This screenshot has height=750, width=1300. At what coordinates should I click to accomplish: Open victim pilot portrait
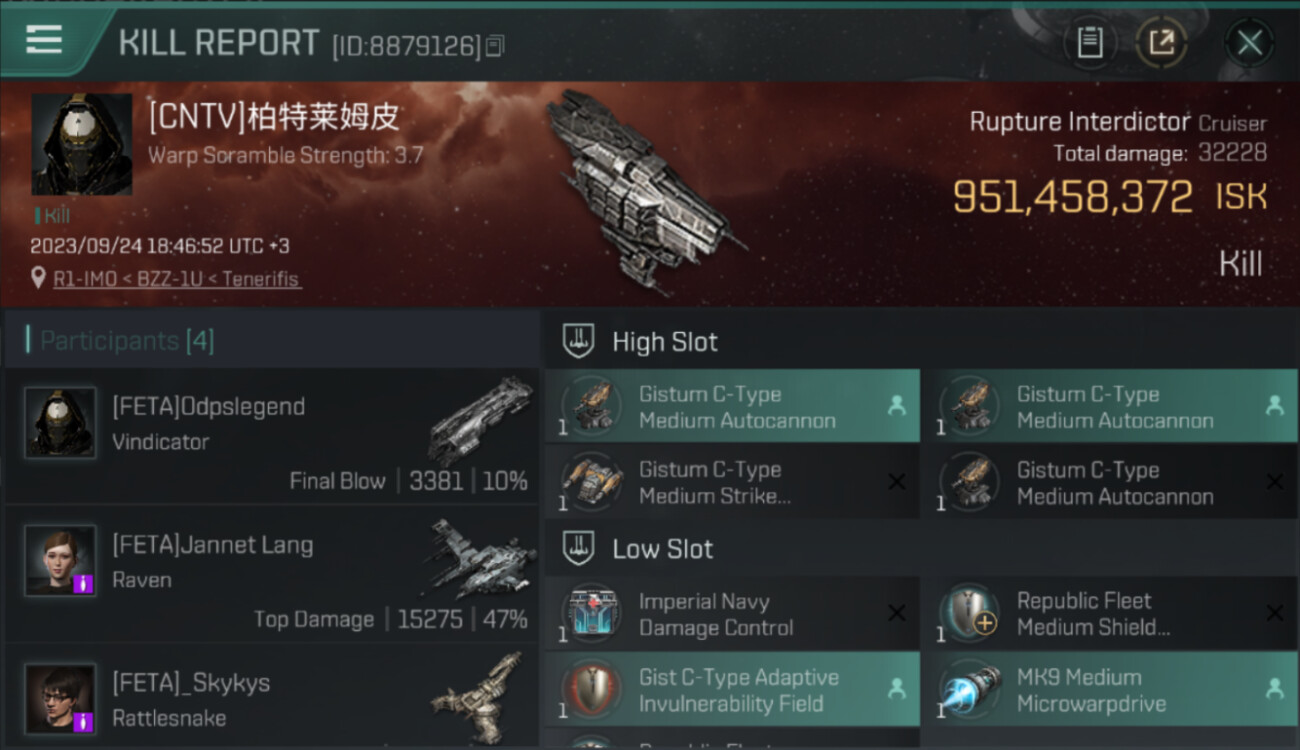(81, 145)
